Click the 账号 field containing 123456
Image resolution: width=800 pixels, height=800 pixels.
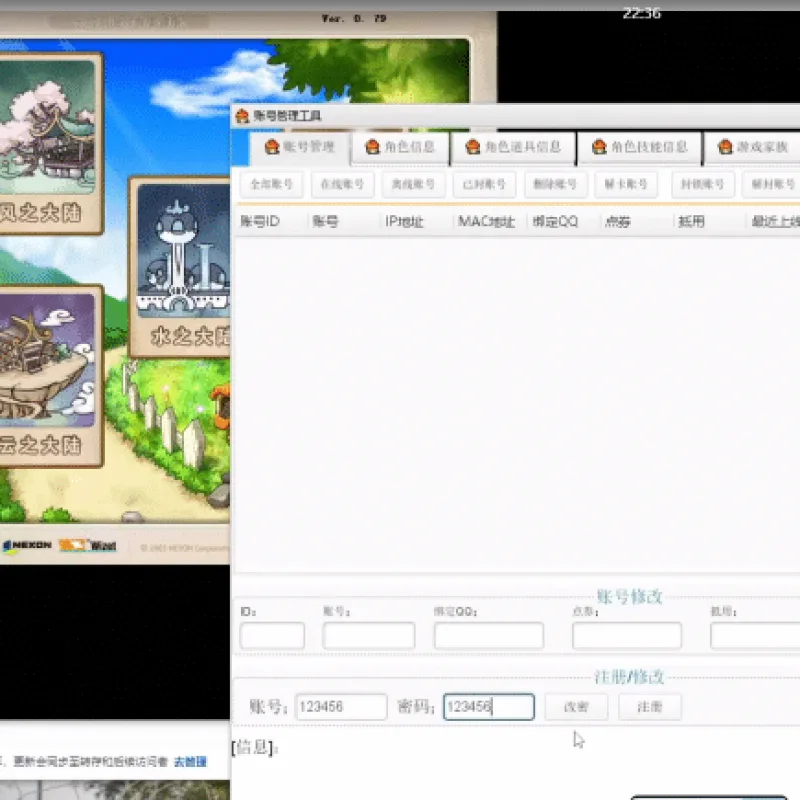click(x=341, y=707)
